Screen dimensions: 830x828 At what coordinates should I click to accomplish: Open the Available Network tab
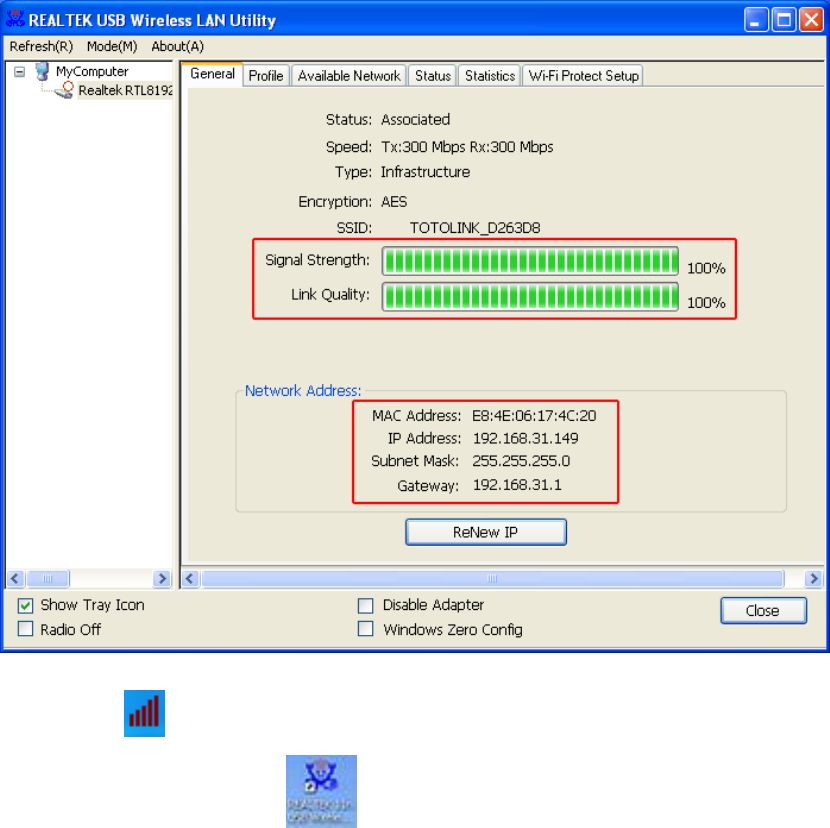[349, 76]
